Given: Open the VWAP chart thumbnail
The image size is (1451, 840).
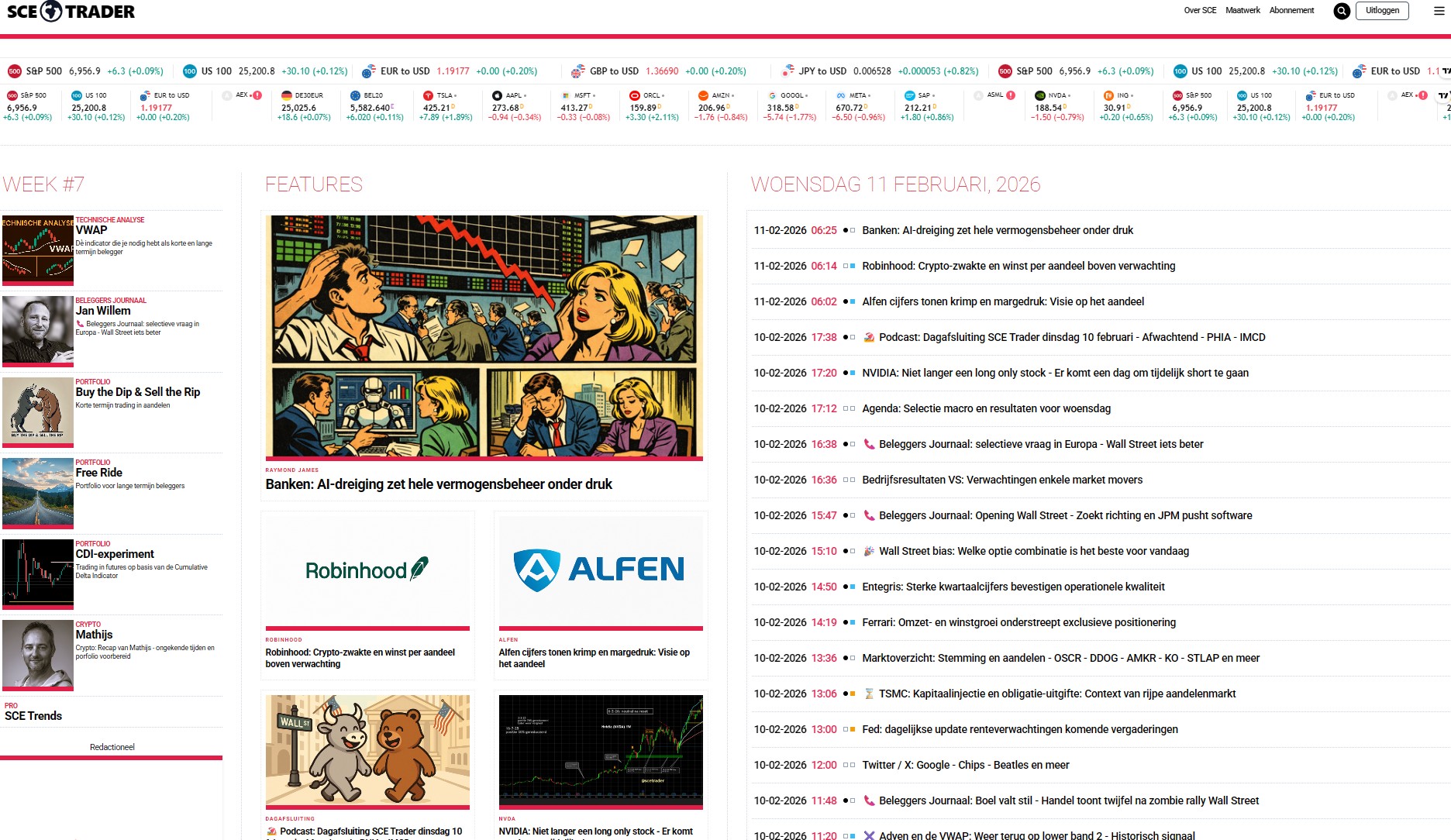Looking at the screenshot, I should [38, 250].
